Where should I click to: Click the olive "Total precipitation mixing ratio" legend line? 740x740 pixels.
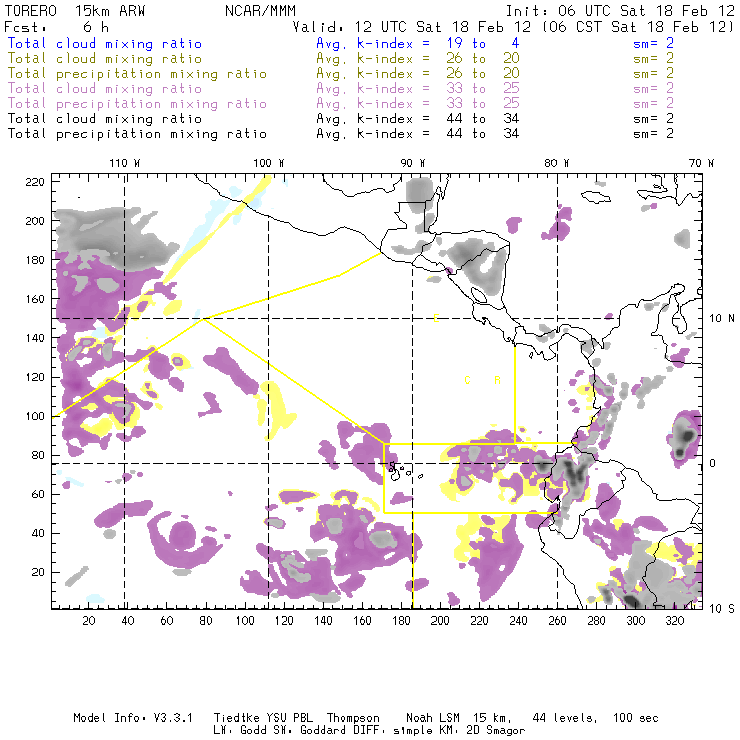(x=137, y=74)
